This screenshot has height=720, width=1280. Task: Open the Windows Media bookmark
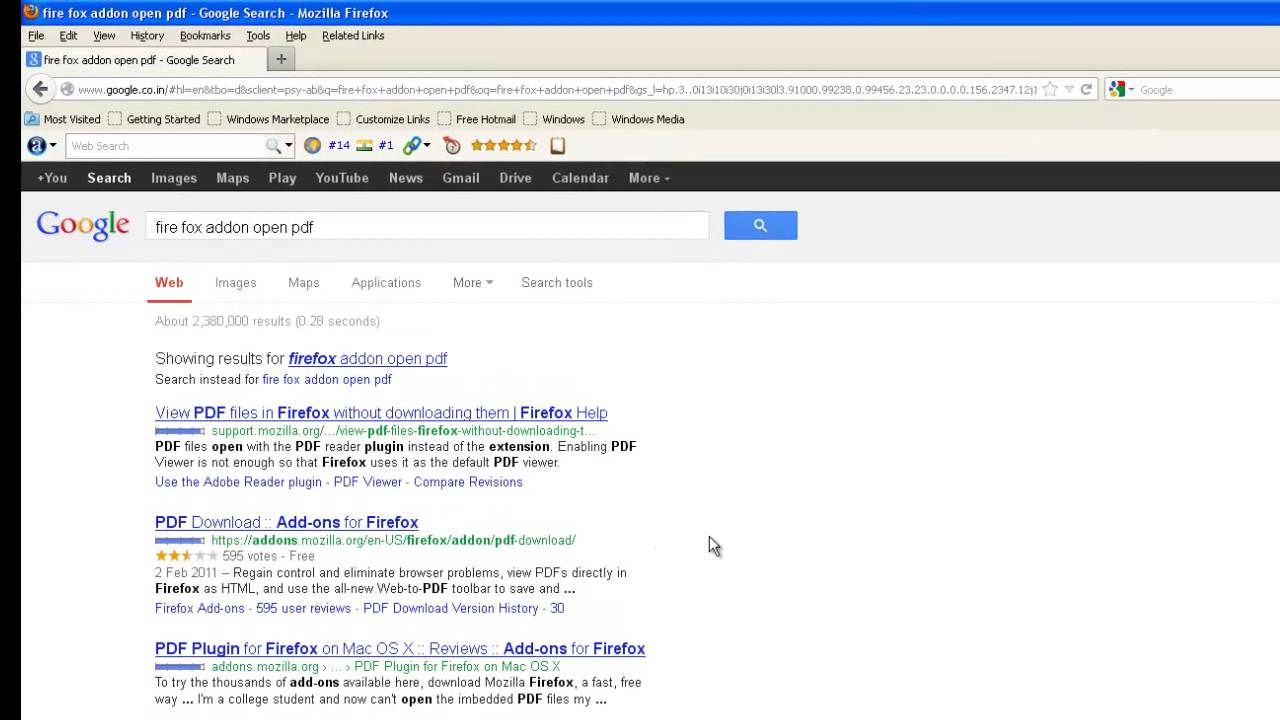click(638, 119)
